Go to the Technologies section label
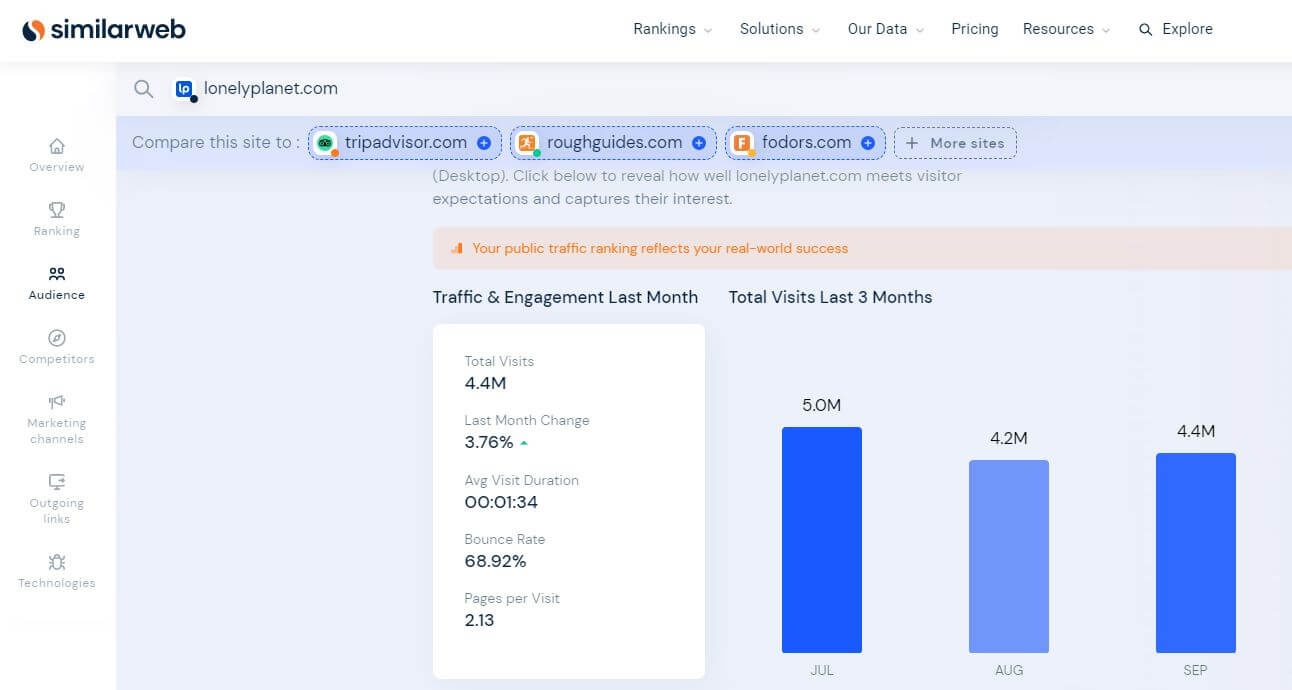 (x=57, y=583)
